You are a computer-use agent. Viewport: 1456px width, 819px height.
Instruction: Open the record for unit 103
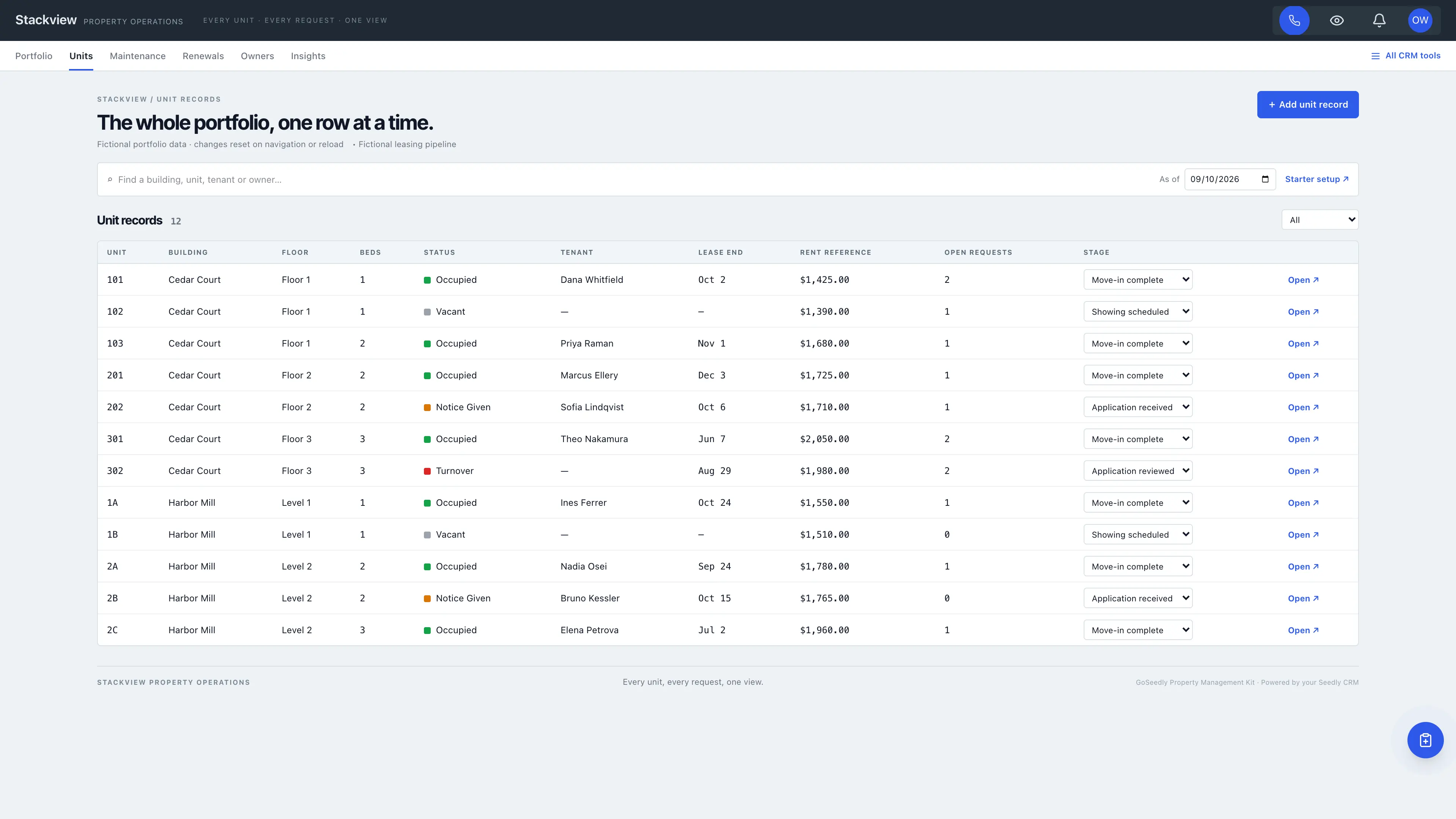point(1303,344)
